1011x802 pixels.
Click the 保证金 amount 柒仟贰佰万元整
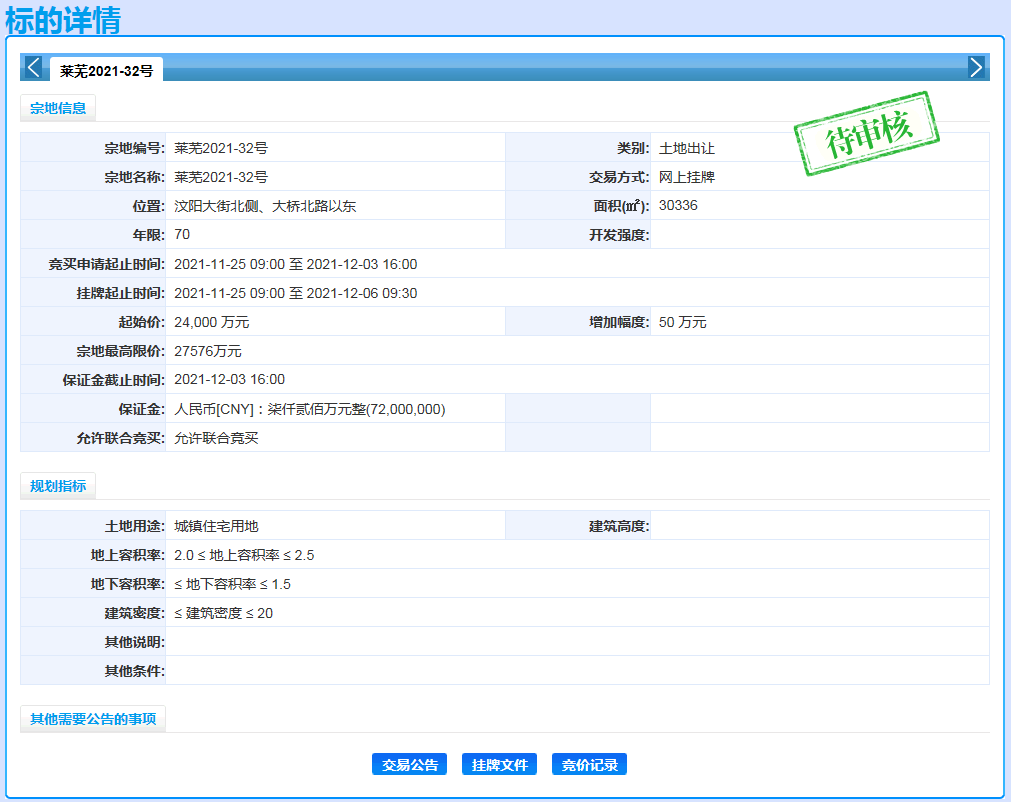pos(316,409)
